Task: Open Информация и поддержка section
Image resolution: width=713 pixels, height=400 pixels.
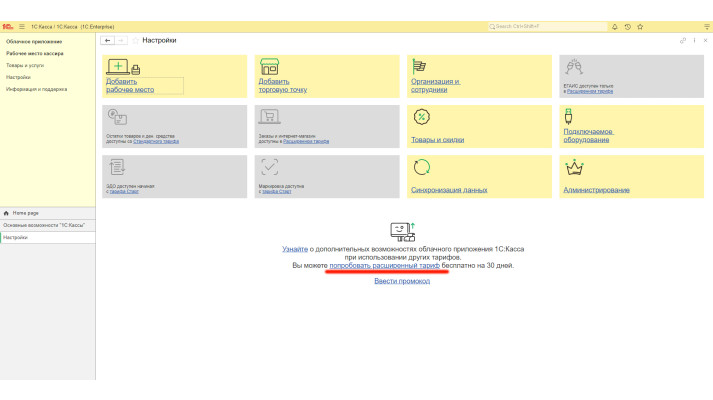Action: (x=36, y=89)
